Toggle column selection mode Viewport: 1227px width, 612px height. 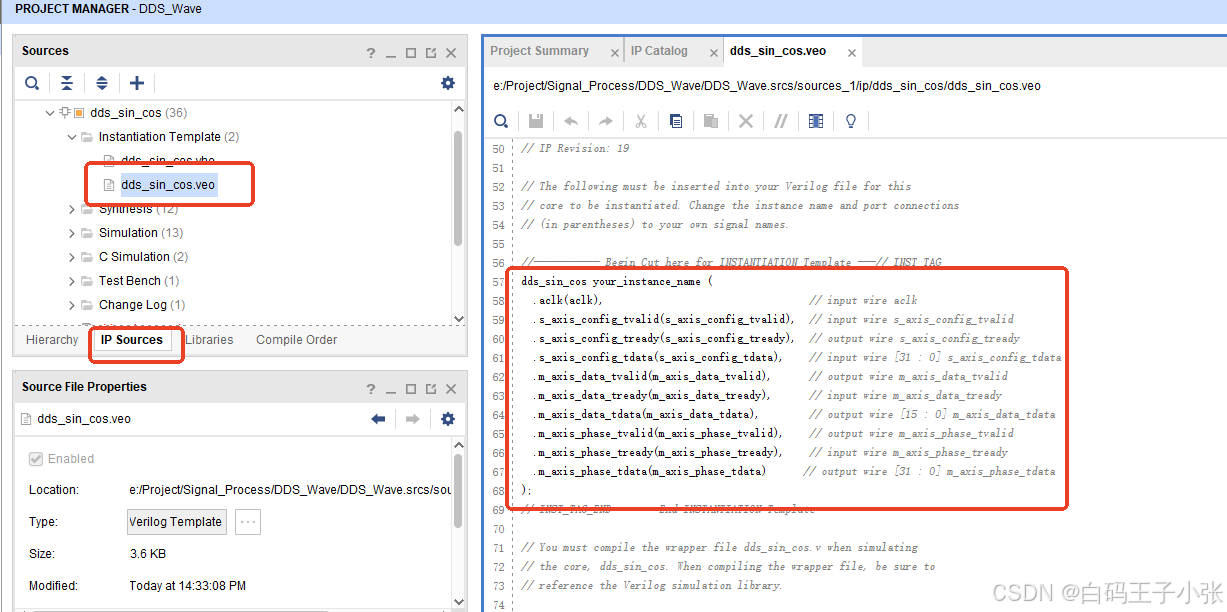tap(816, 121)
